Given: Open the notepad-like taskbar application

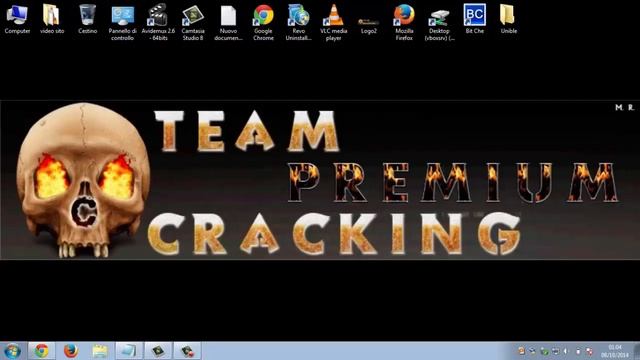Looking at the screenshot, I should pos(129,351).
